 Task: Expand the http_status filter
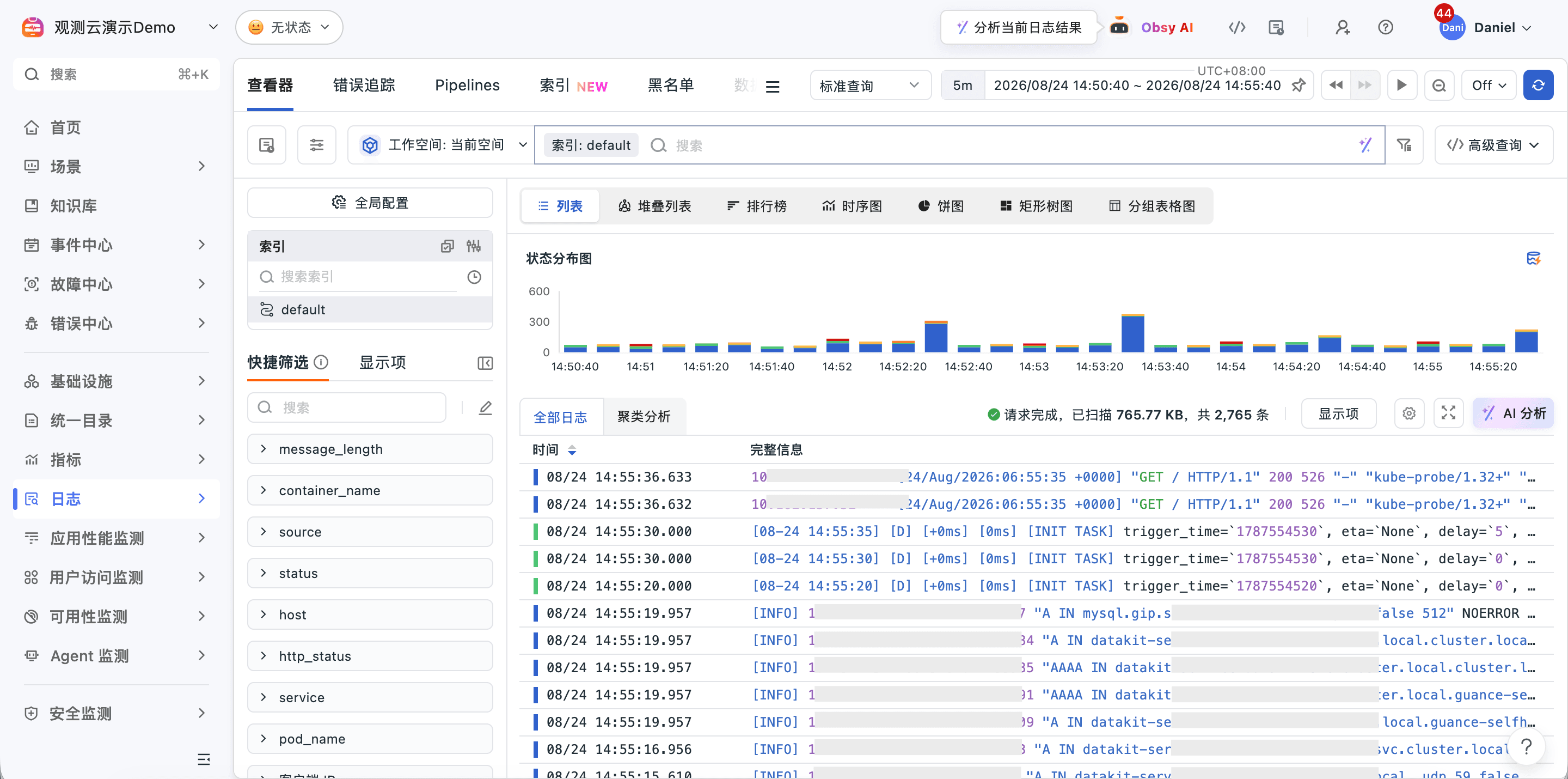370,656
